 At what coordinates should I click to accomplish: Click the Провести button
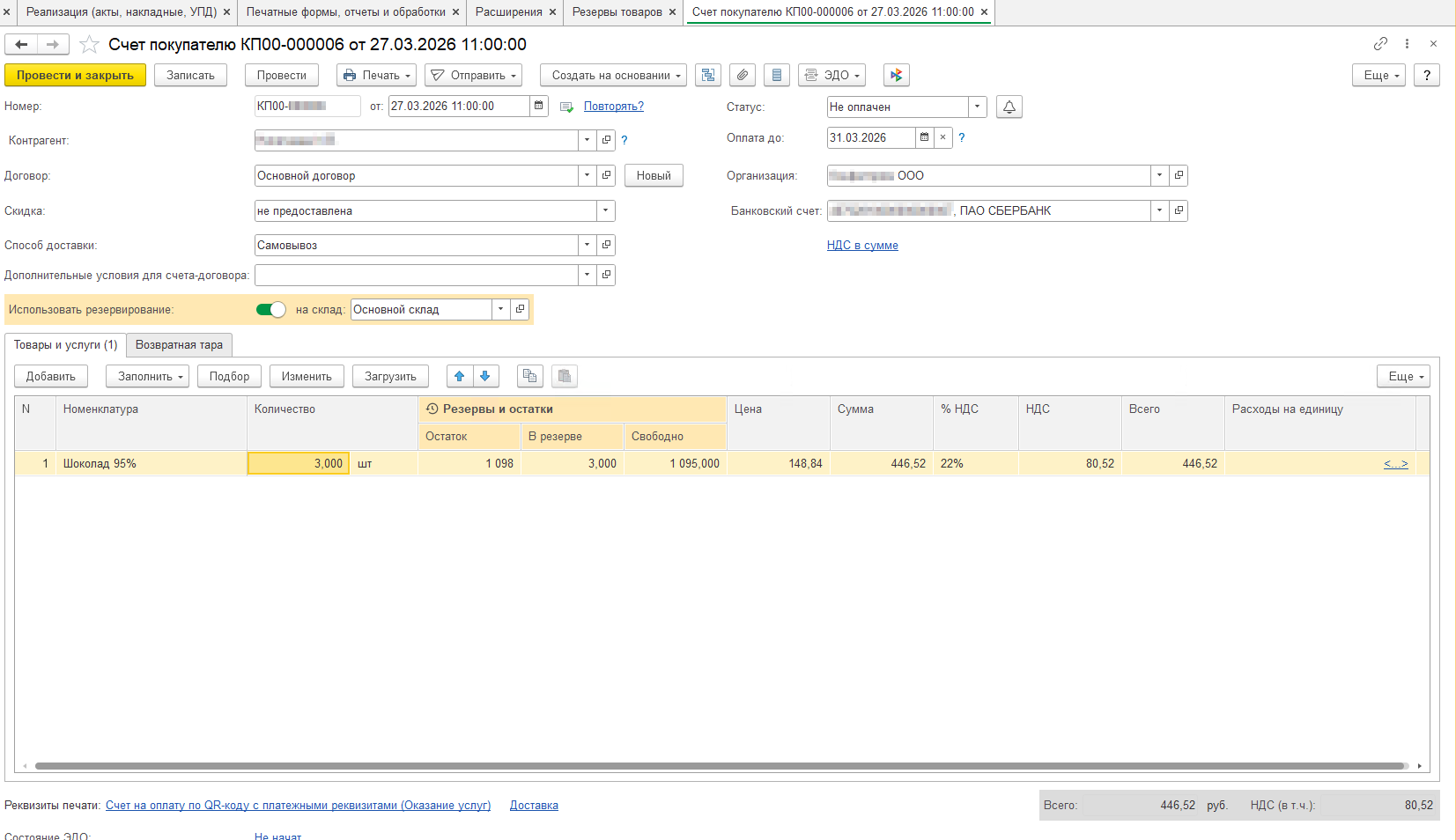pyautogui.click(x=282, y=76)
